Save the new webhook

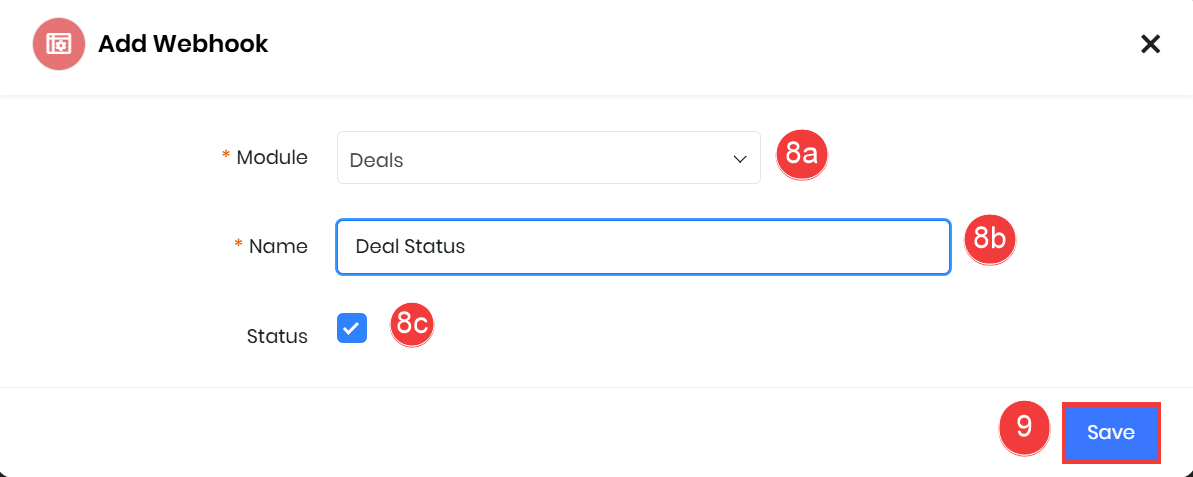[x=1111, y=432]
